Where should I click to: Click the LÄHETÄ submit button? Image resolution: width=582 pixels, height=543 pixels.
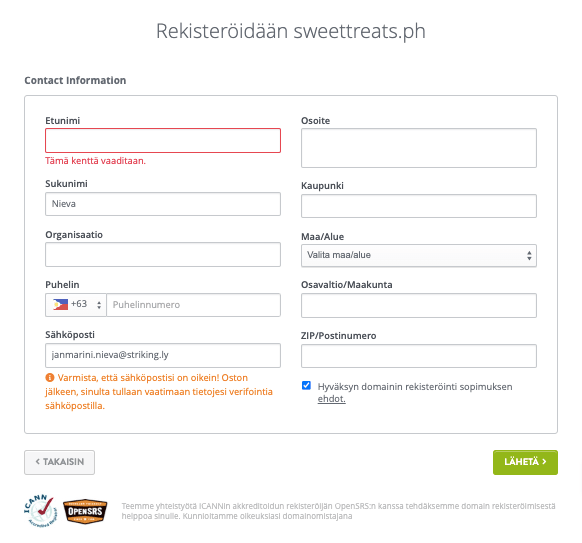525,462
